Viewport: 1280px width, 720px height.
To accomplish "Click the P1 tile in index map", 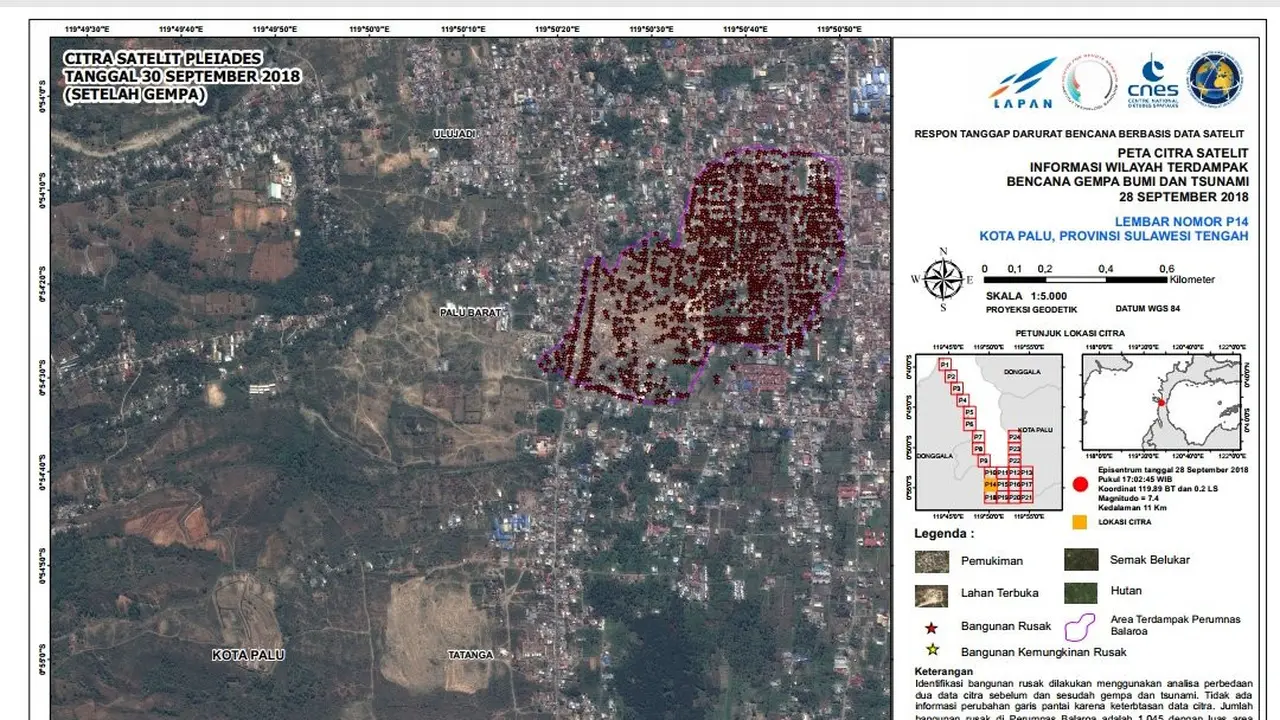I will pos(945,364).
